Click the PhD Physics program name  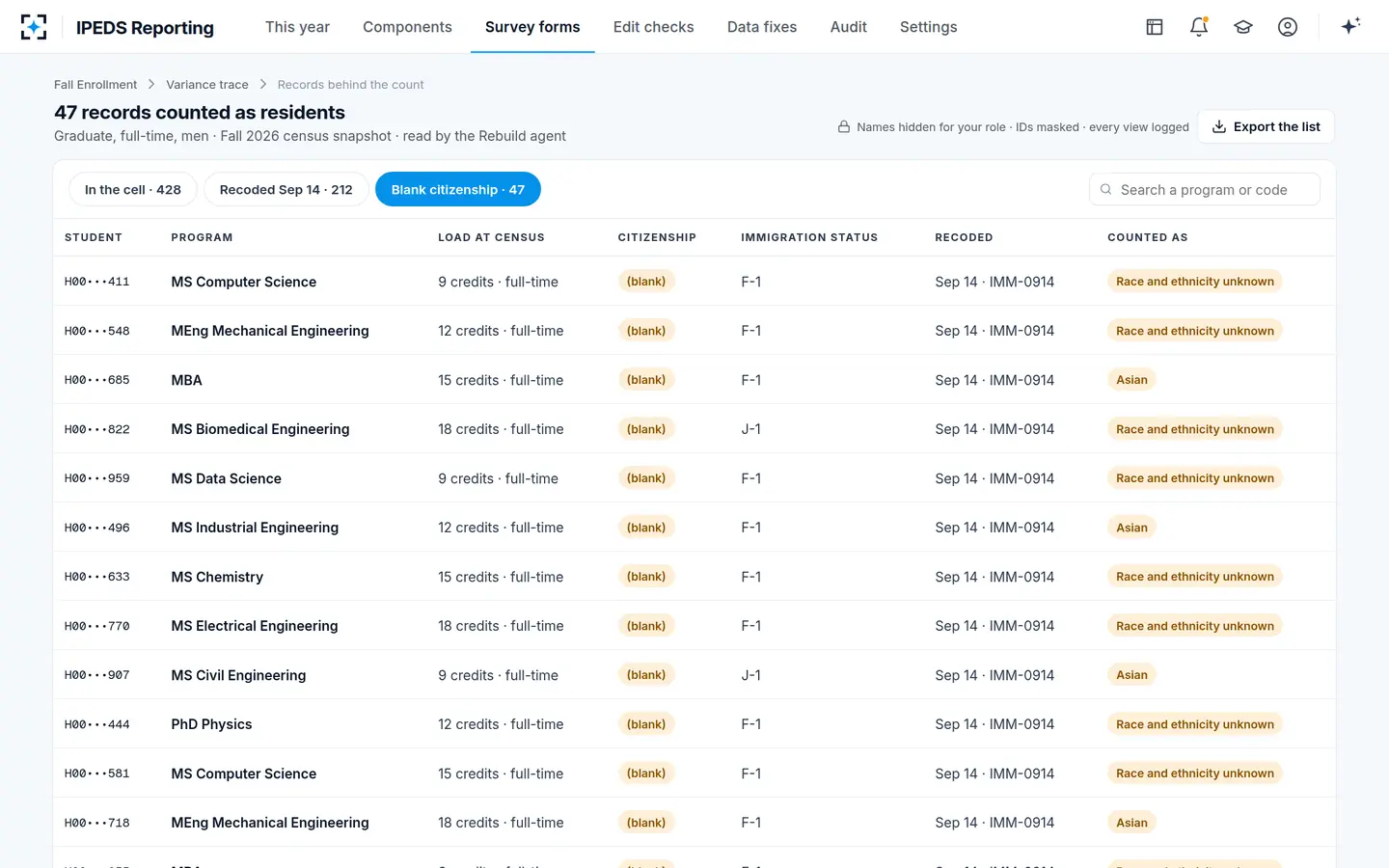tap(211, 724)
